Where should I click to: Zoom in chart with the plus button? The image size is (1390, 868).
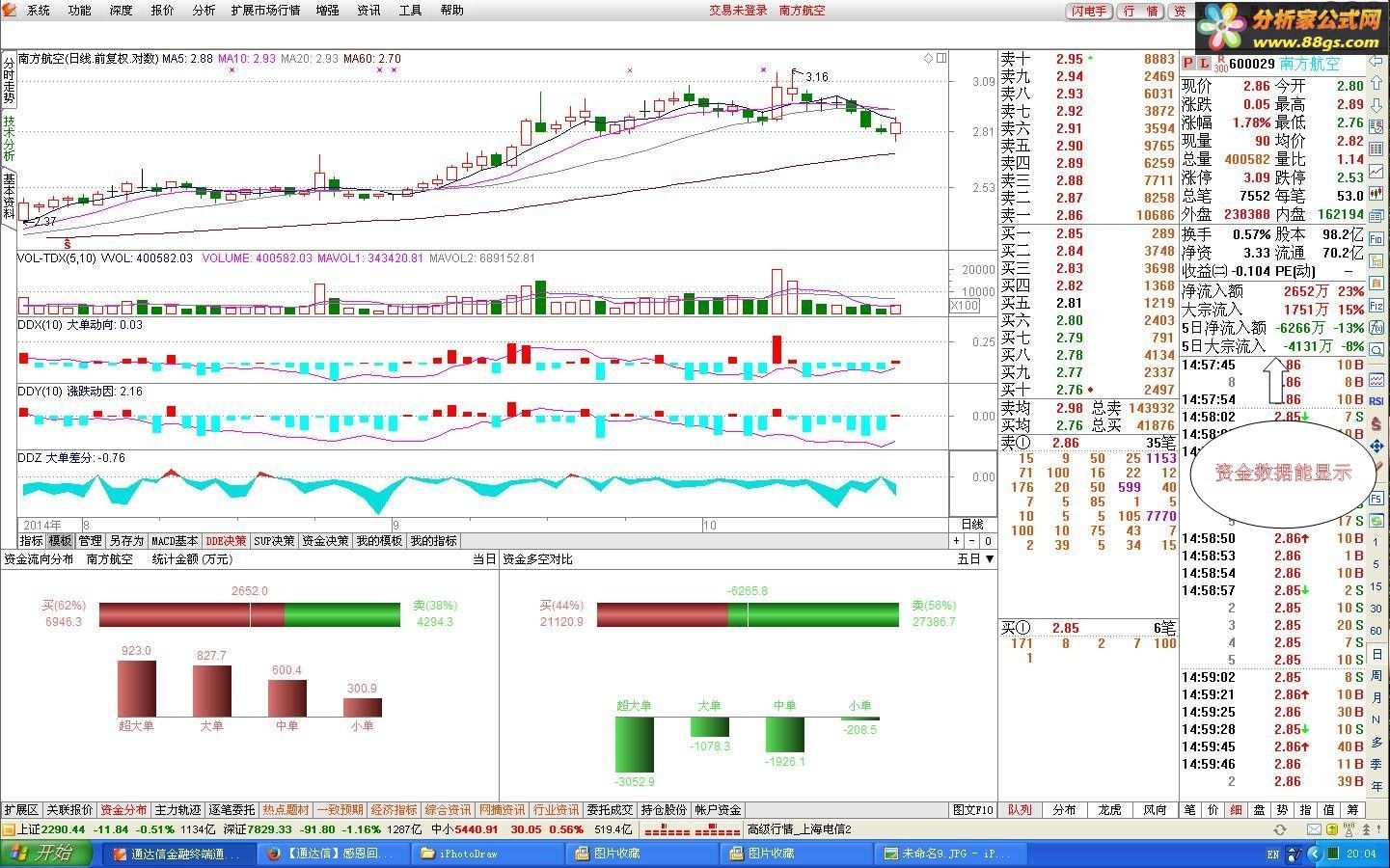coord(956,541)
